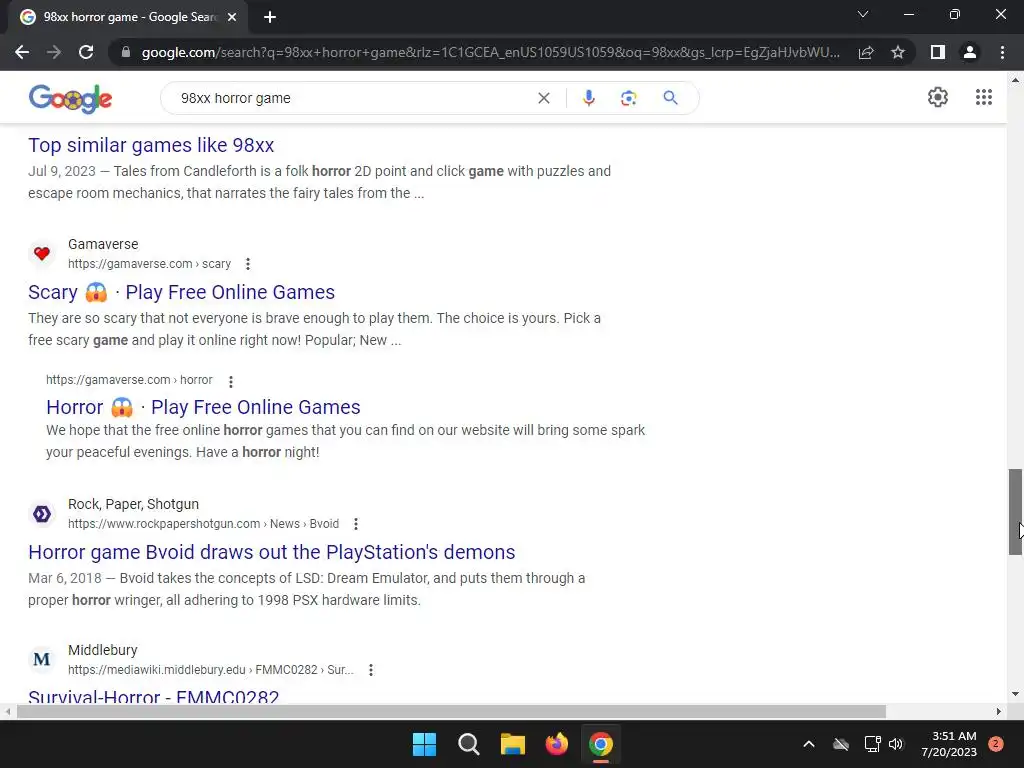Open Chrome three-dot menu

click(1002, 52)
